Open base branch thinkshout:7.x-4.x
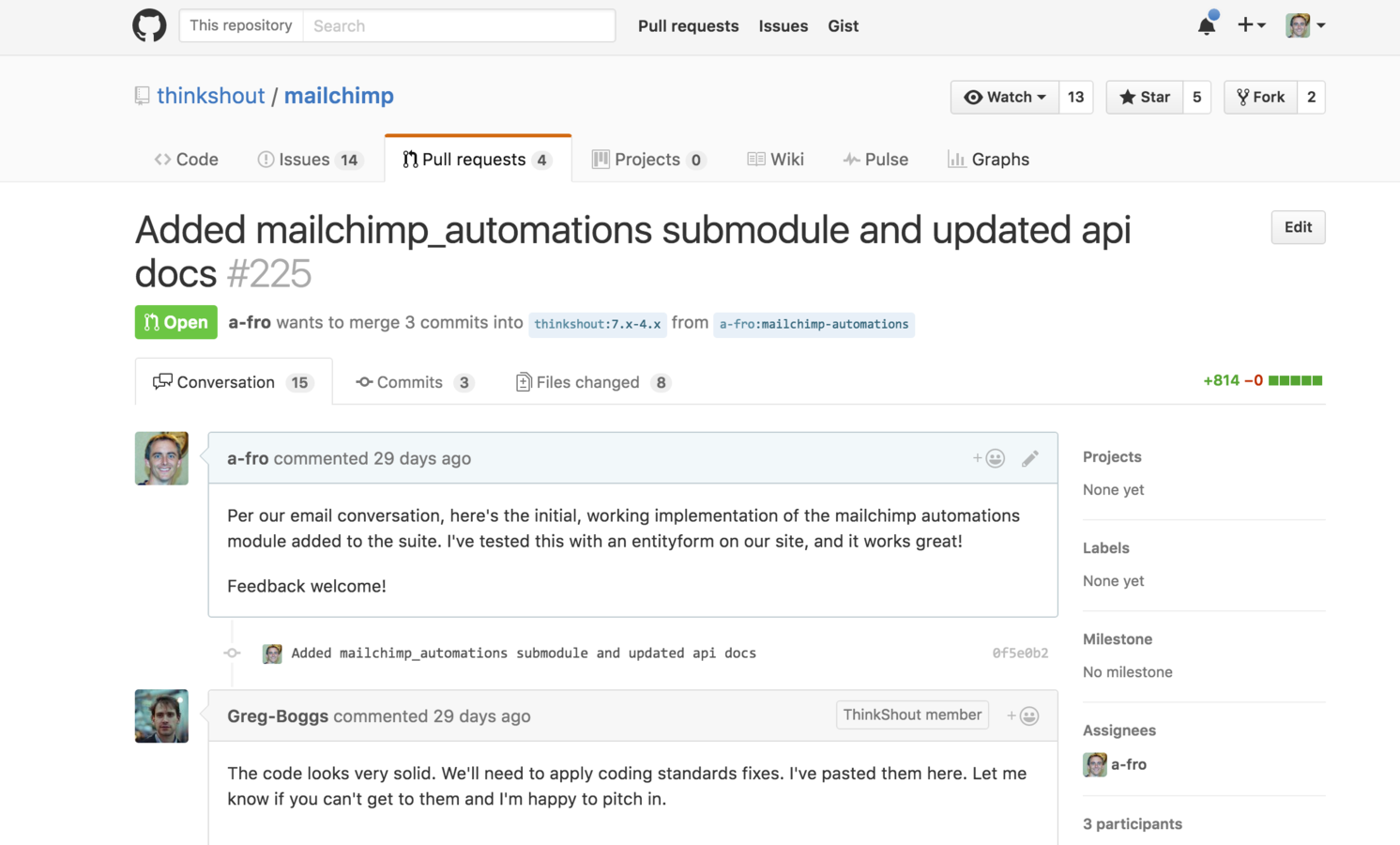This screenshot has width=1400, height=845. [598, 324]
